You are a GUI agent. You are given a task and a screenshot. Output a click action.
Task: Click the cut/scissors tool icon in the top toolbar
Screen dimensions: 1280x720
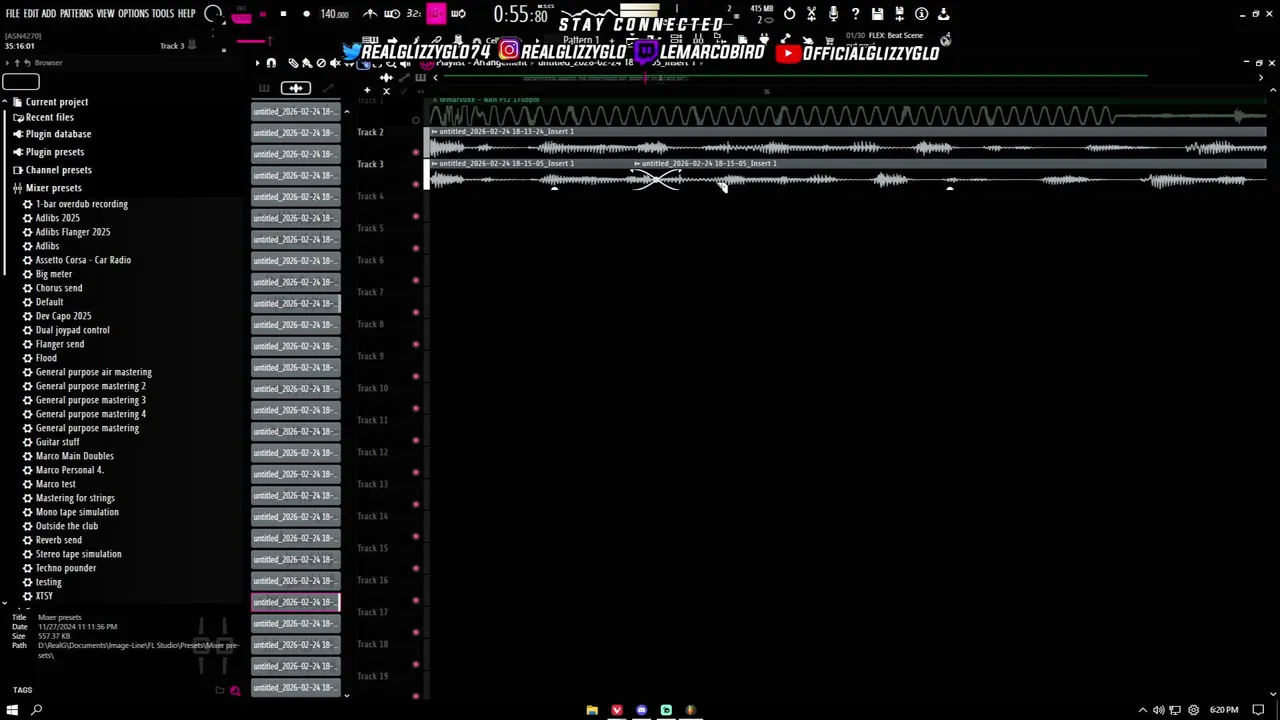tap(811, 14)
